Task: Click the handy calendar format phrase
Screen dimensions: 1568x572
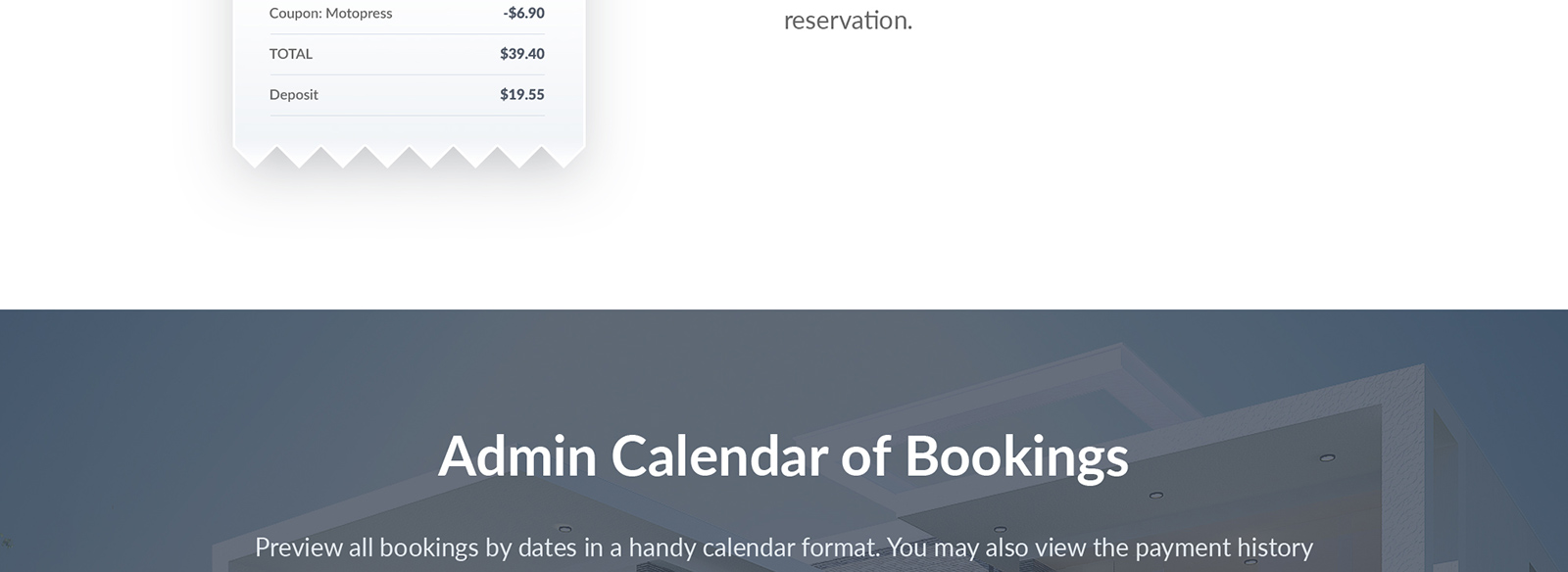Action: tap(753, 547)
